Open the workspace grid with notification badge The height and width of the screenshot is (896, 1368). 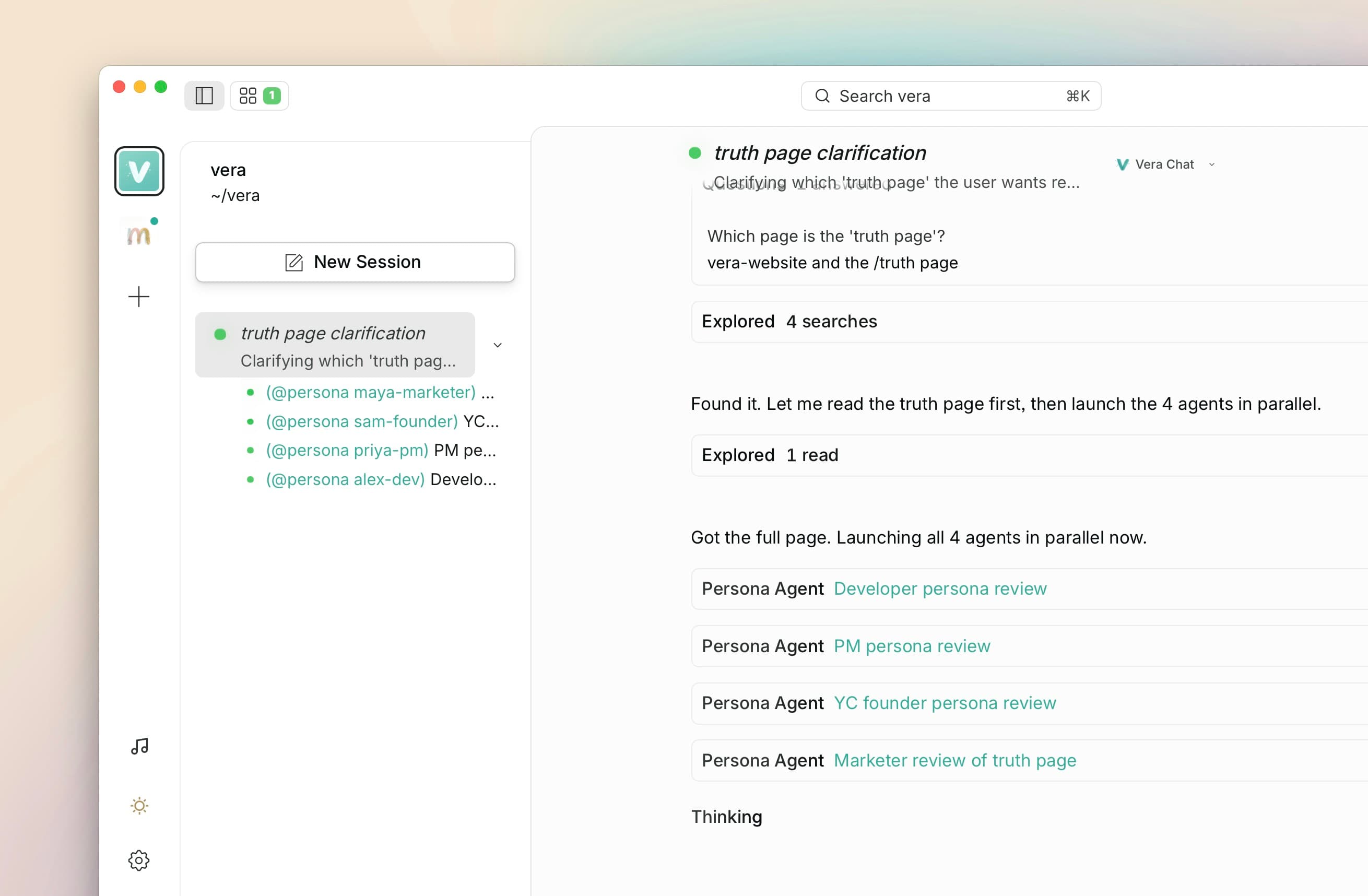[258, 96]
